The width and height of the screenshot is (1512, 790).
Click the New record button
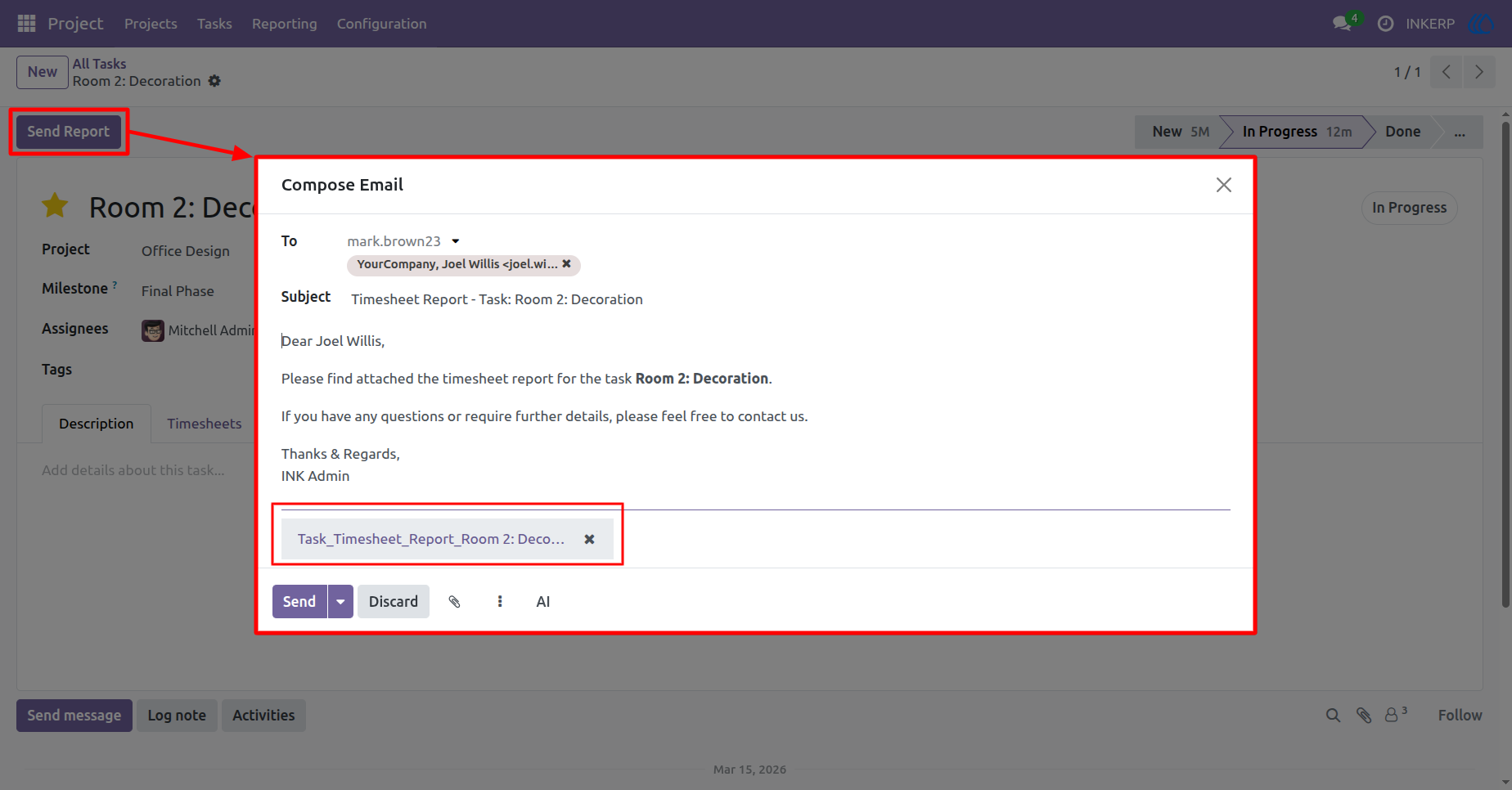point(43,72)
